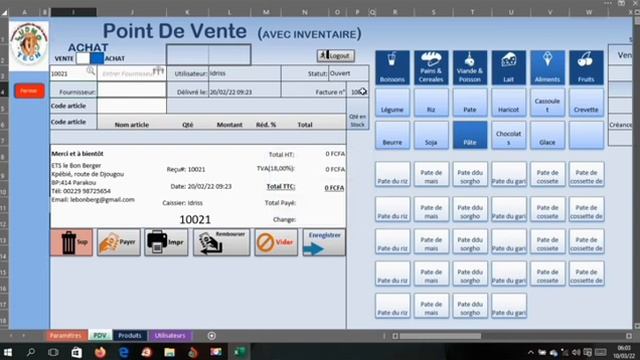Screen dimensions: 640x360
Task: Print the receipt with Impr
Action: 166,242
